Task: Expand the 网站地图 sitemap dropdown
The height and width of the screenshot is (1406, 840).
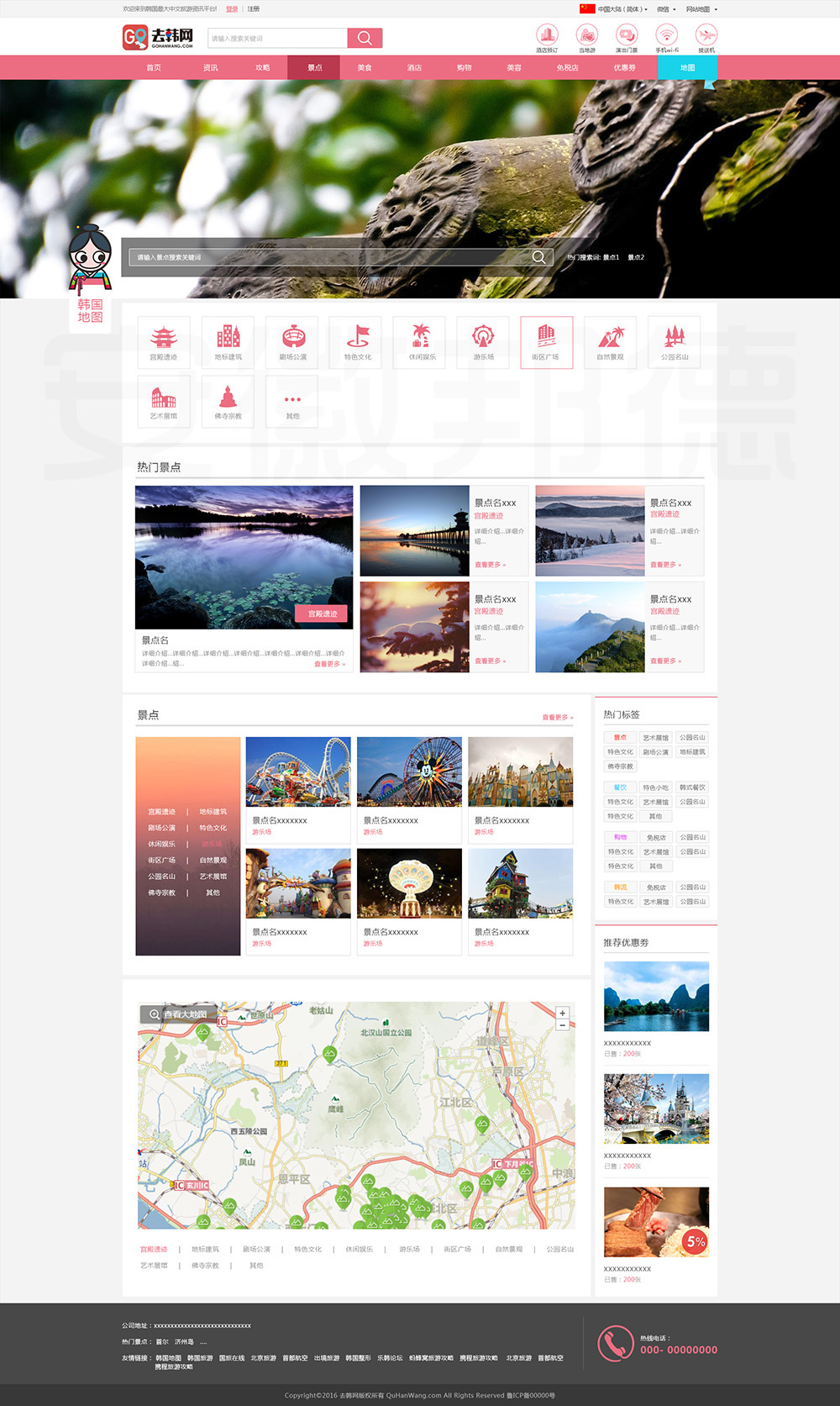Action: (701, 9)
